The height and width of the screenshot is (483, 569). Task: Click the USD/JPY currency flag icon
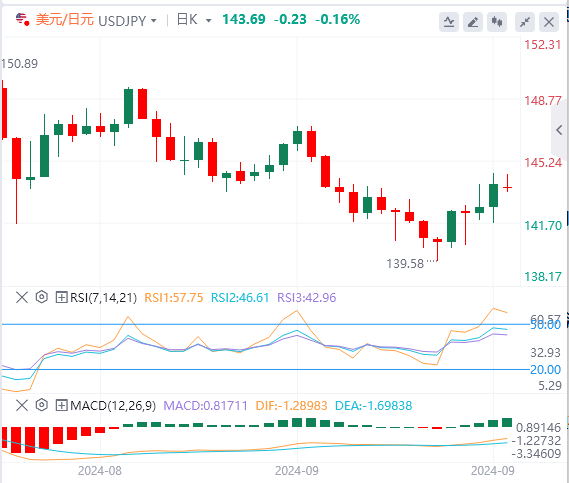click(22, 19)
